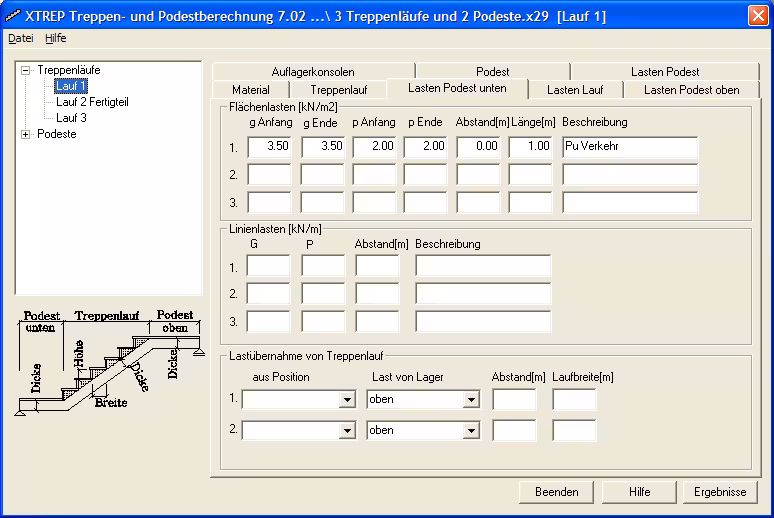Viewport: 774px width, 518px height.
Task: Open the Datei menu
Action: pyautogui.click(x=20, y=38)
